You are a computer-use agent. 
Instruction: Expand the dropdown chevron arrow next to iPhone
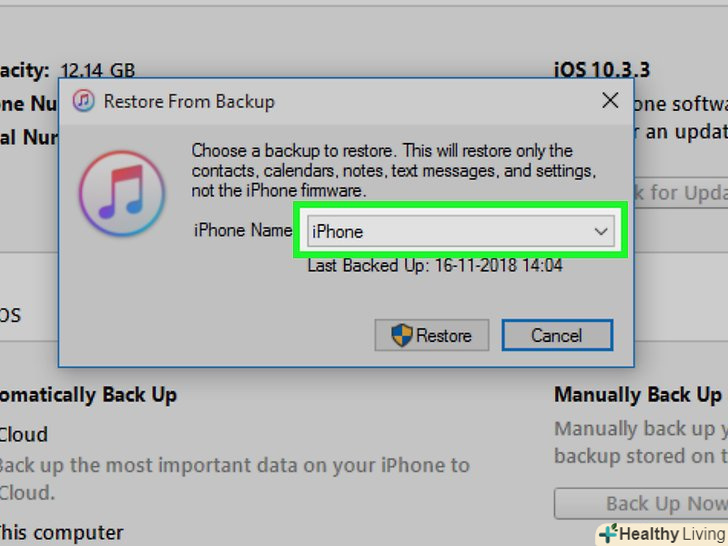pos(601,231)
